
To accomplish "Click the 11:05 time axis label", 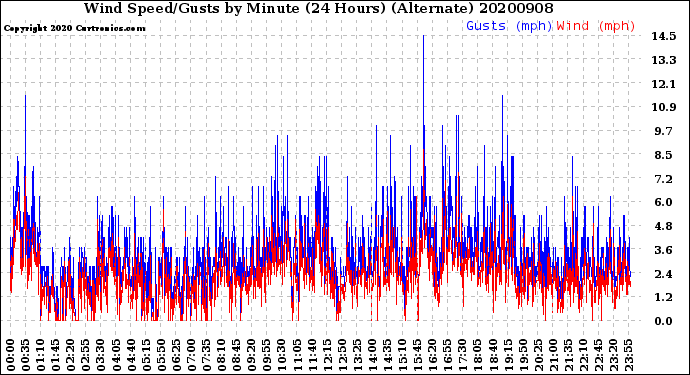I will 297,355.
